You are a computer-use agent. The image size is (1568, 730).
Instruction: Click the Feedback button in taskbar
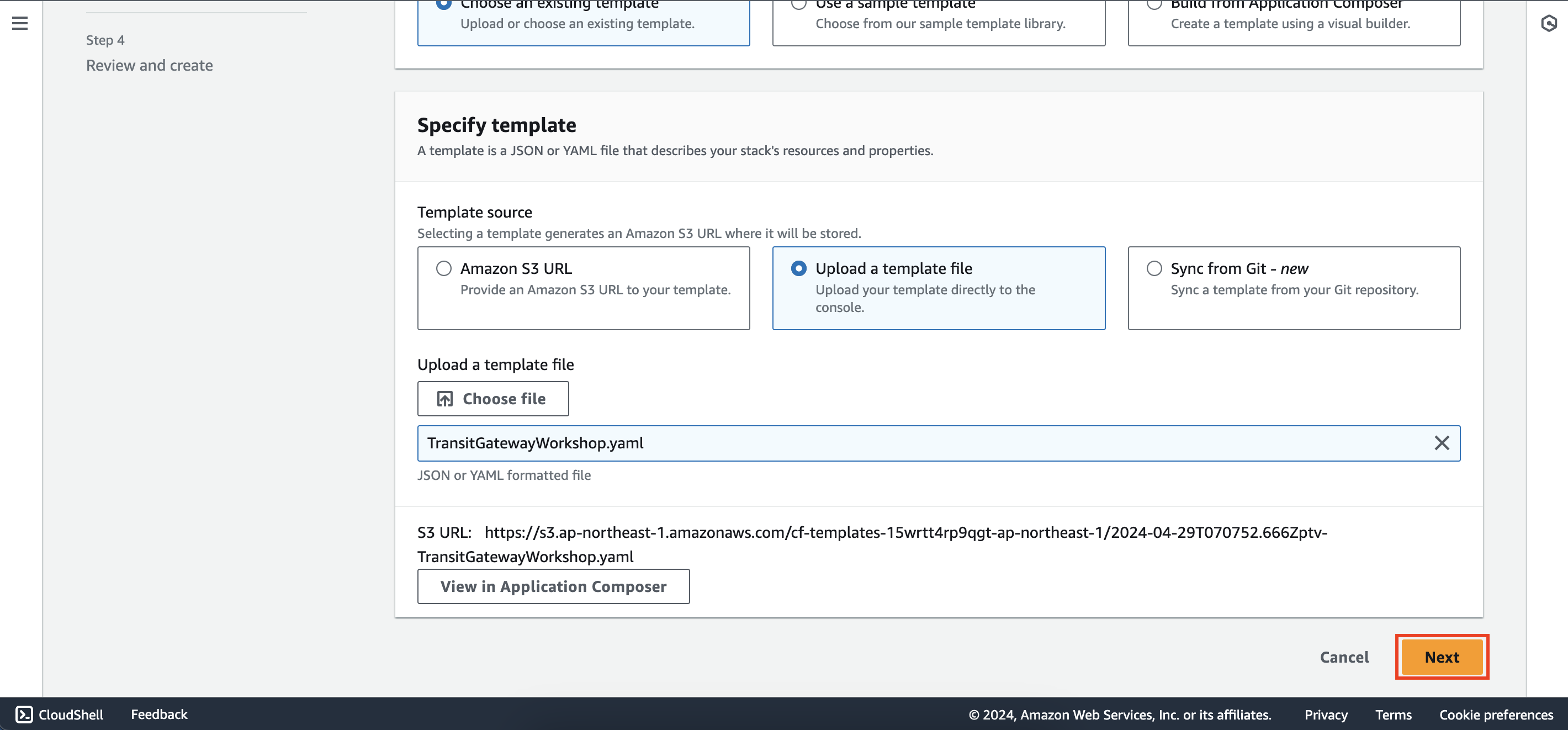click(x=159, y=714)
